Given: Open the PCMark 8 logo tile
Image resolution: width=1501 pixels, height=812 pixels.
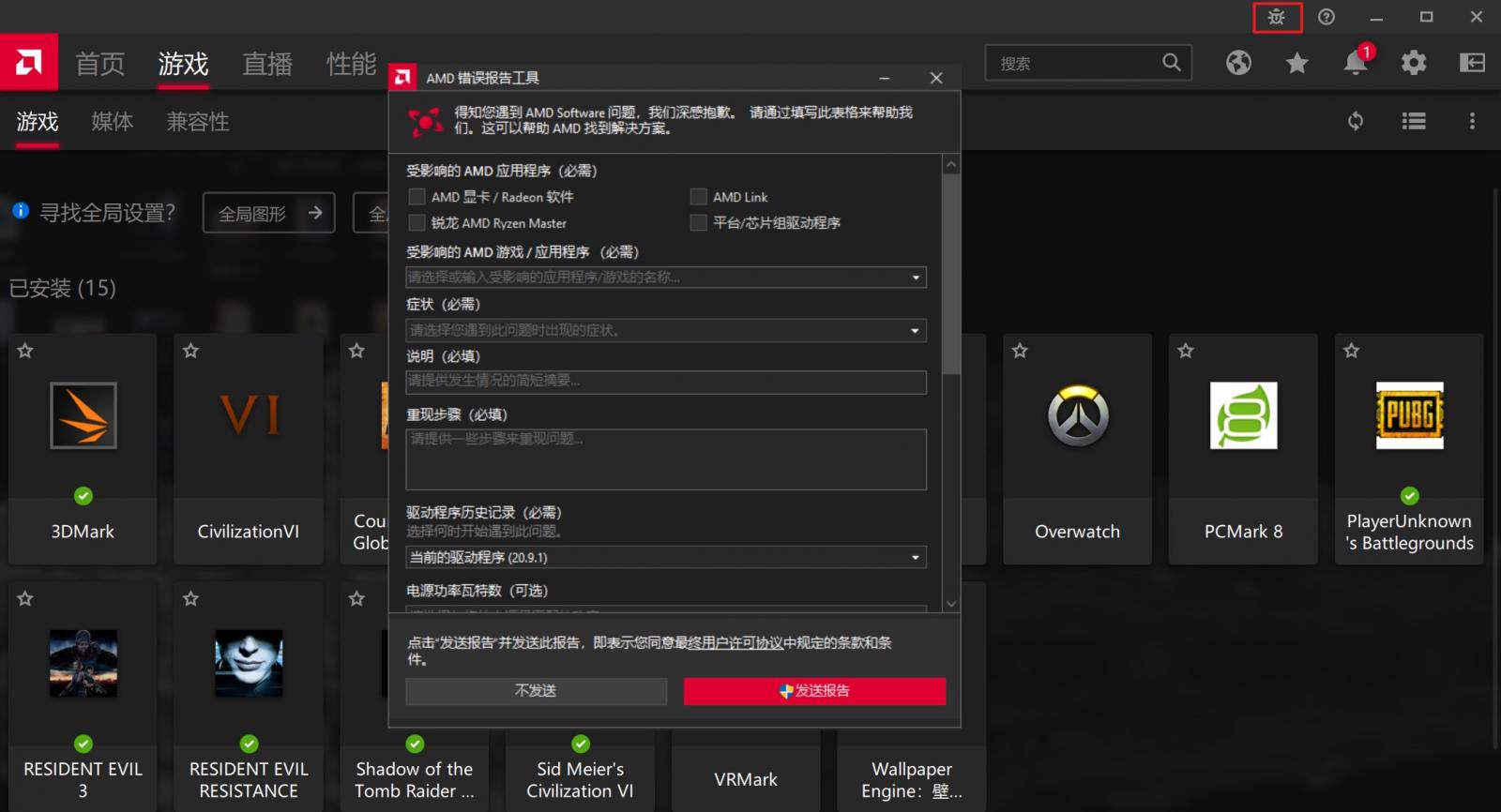Looking at the screenshot, I should [x=1243, y=415].
